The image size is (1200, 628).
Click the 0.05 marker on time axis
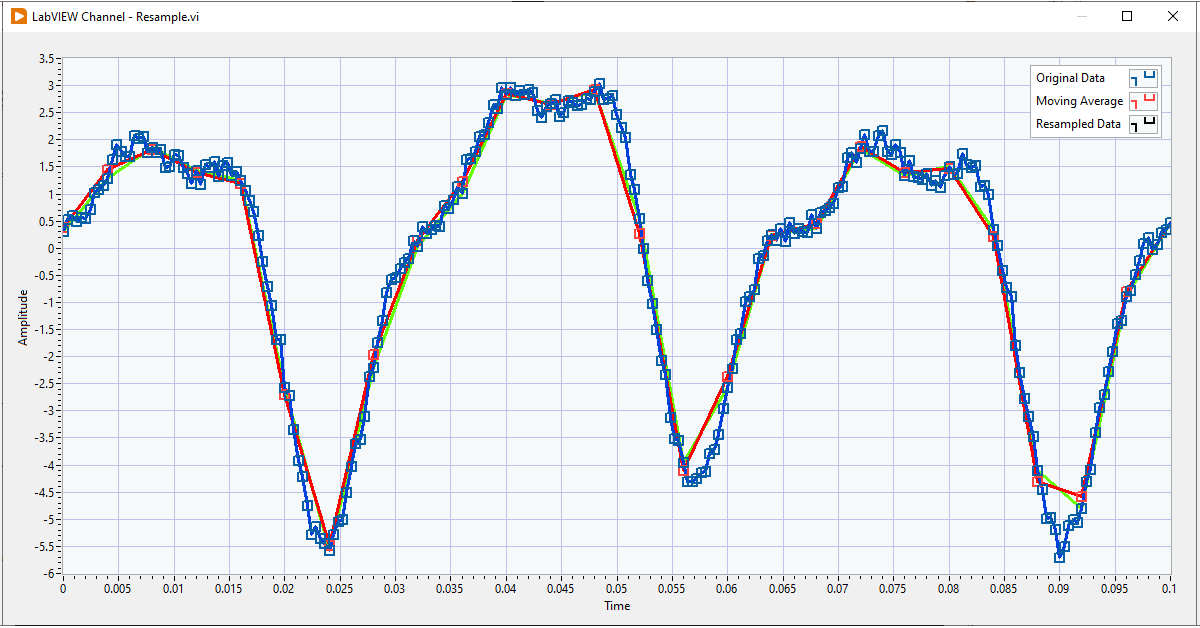click(617, 590)
